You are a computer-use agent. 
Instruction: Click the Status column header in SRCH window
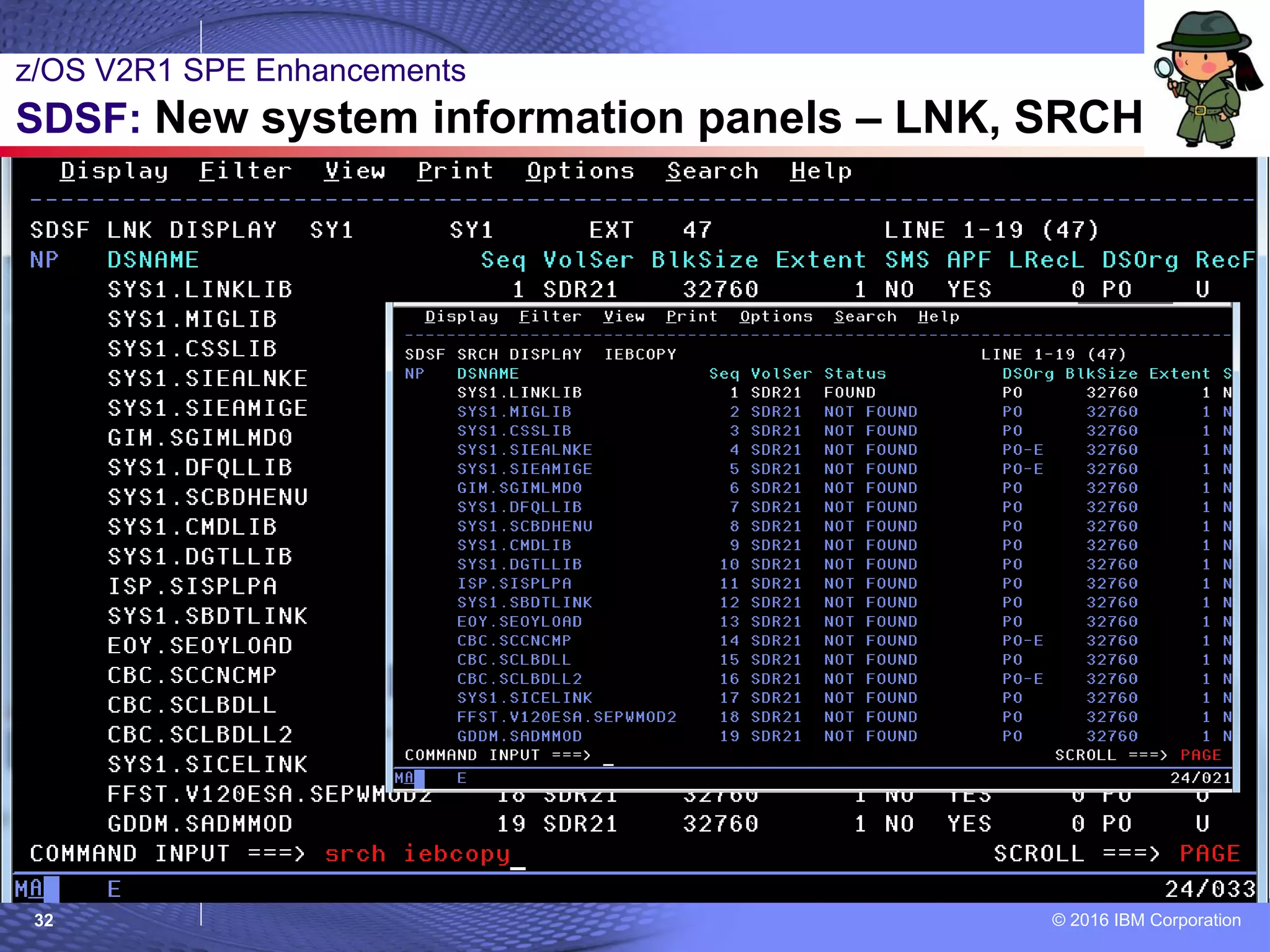pos(855,374)
